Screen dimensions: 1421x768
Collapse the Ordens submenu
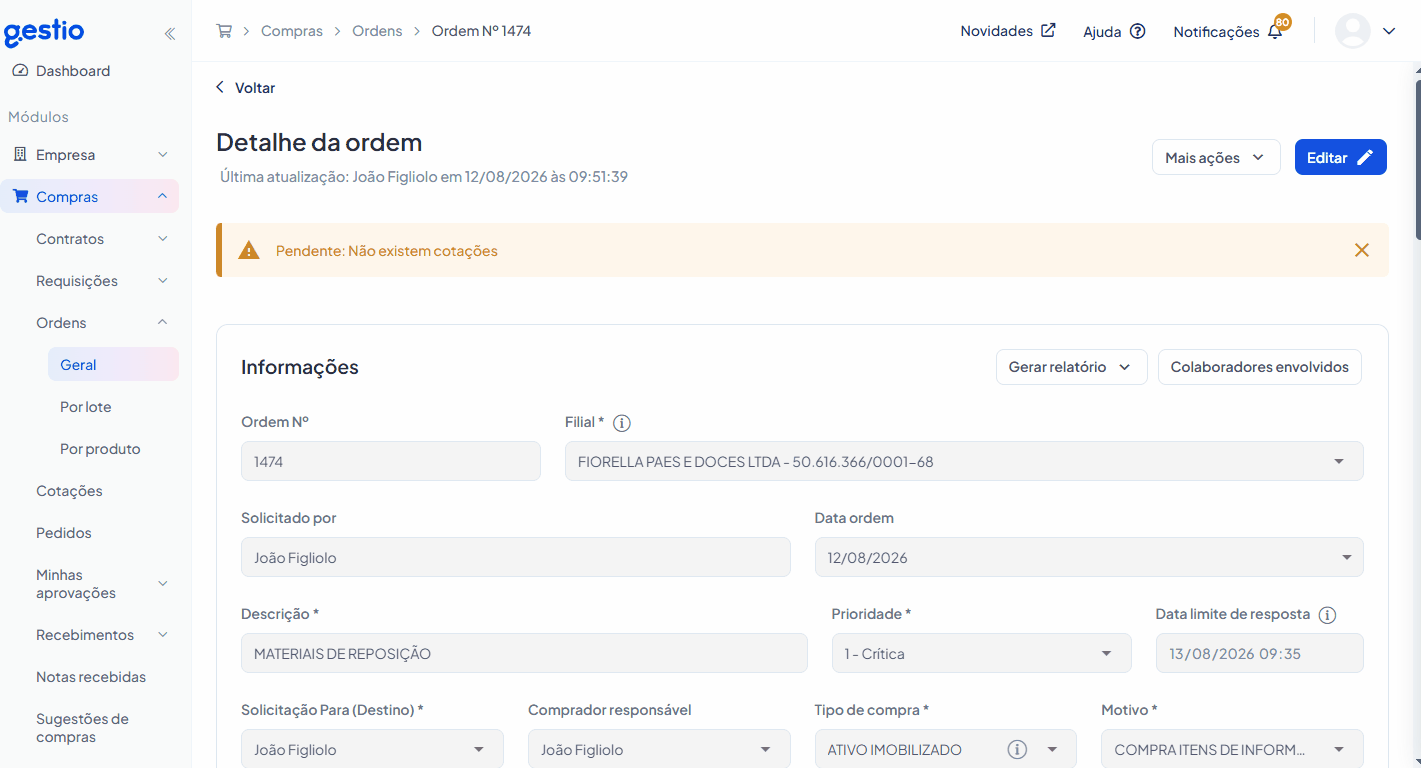[100, 323]
